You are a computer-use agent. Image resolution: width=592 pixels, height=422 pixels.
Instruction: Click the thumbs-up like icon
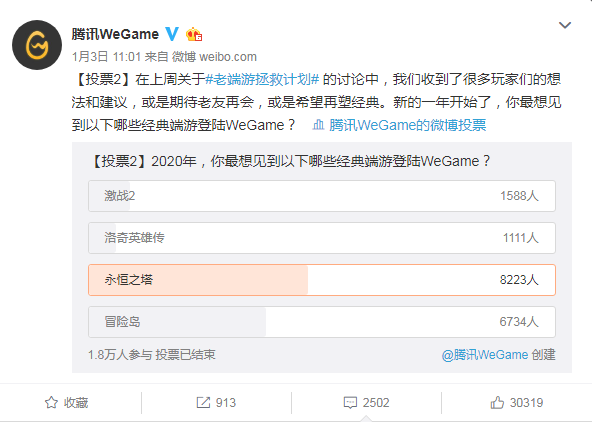point(497,403)
